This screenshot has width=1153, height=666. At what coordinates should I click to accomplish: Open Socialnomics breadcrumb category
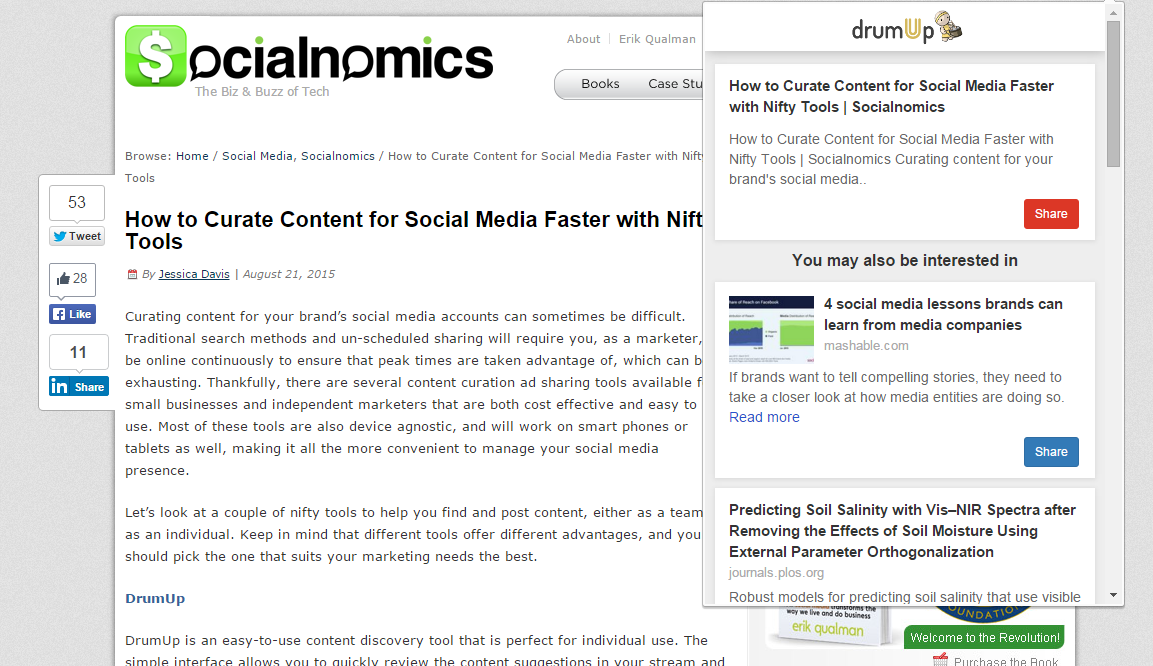pos(338,156)
